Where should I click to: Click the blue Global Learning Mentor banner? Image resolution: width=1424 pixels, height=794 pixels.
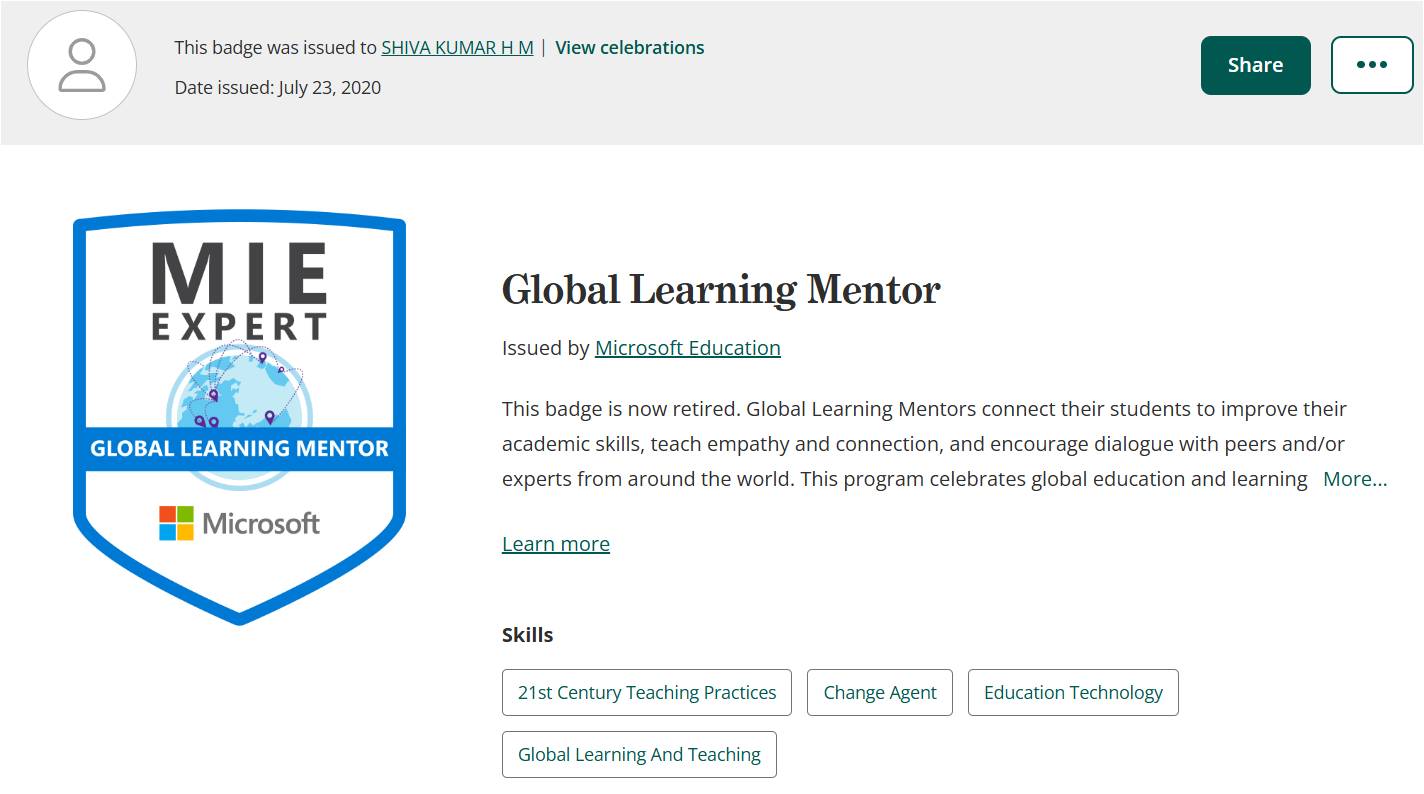[x=240, y=447]
